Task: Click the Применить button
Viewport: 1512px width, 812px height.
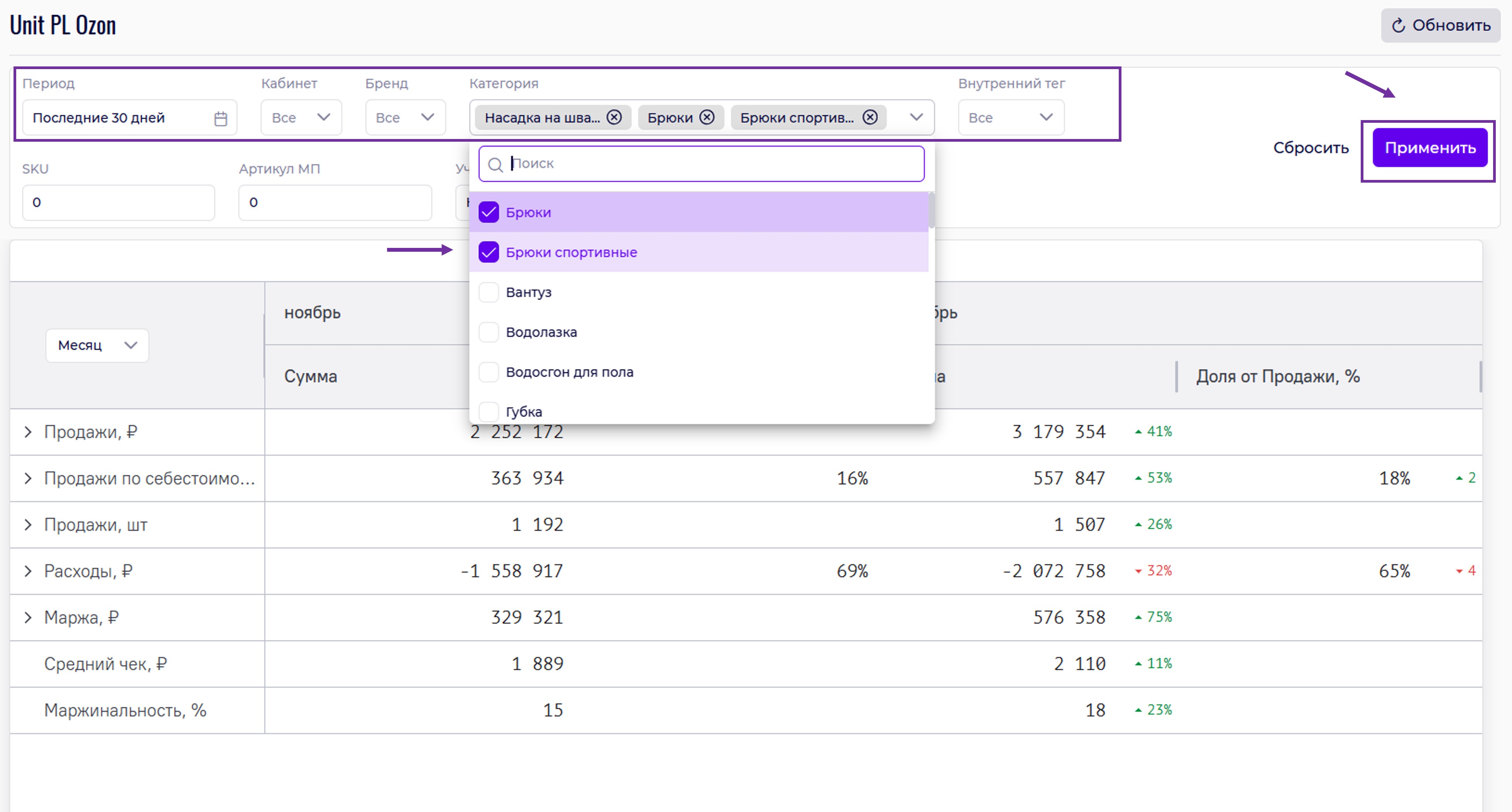Action: coord(1429,147)
